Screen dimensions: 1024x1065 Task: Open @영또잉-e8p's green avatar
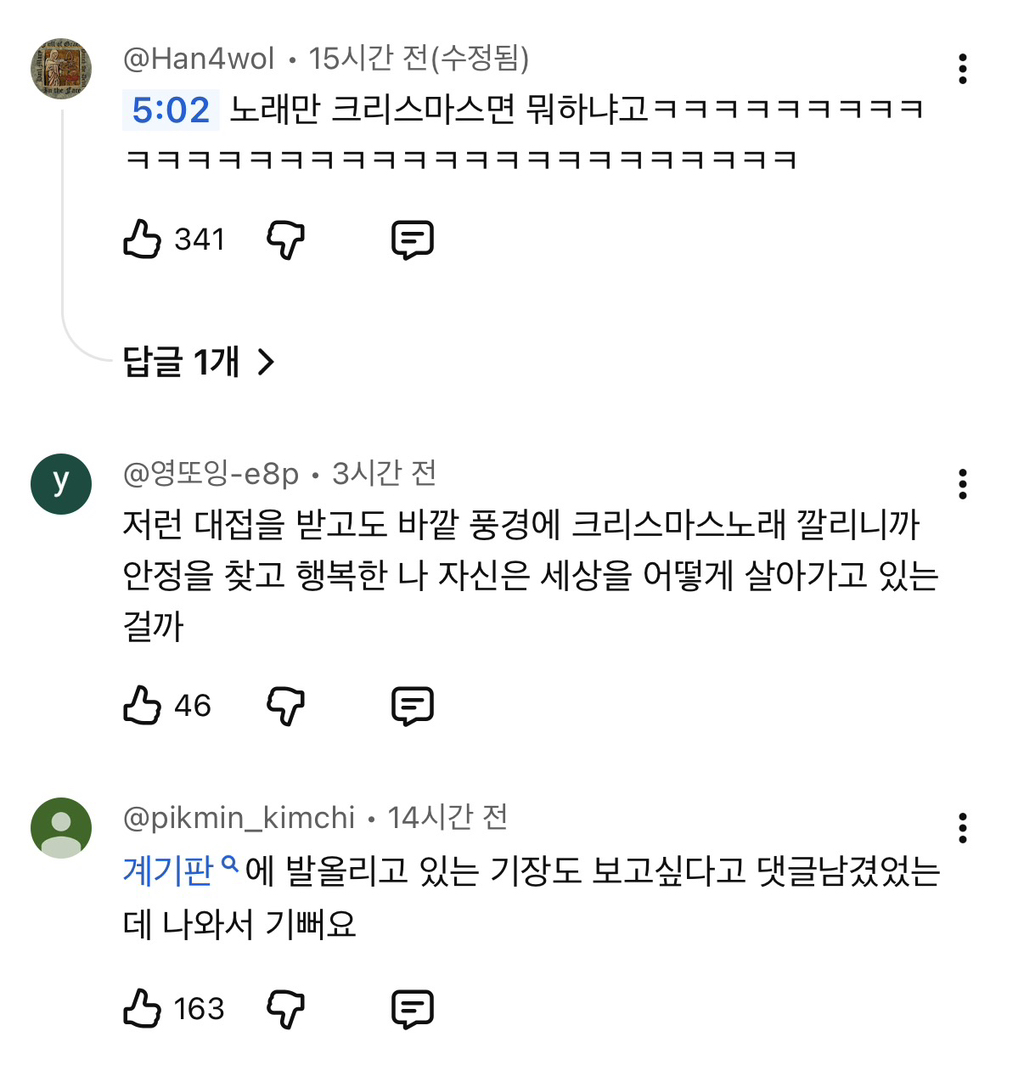(x=62, y=484)
